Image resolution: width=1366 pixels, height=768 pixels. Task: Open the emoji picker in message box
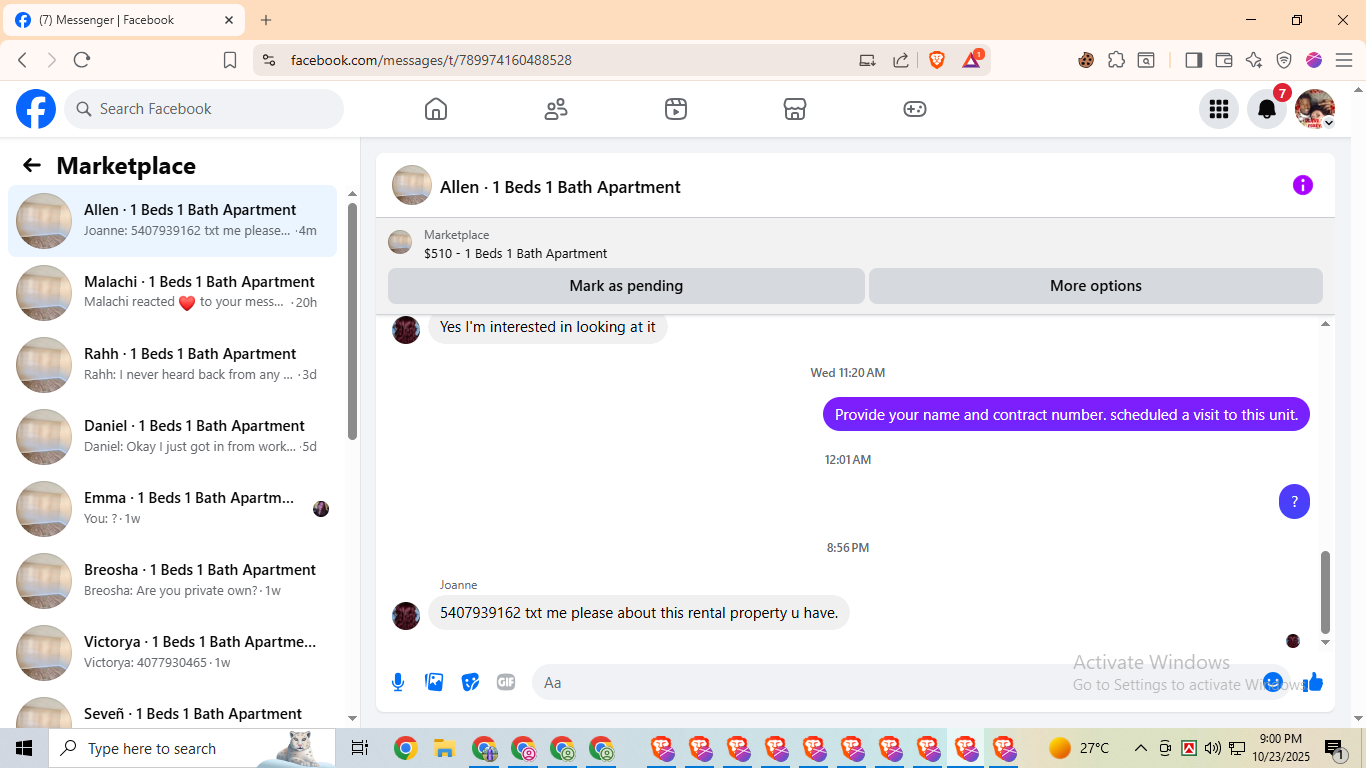(x=1273, y=682)
